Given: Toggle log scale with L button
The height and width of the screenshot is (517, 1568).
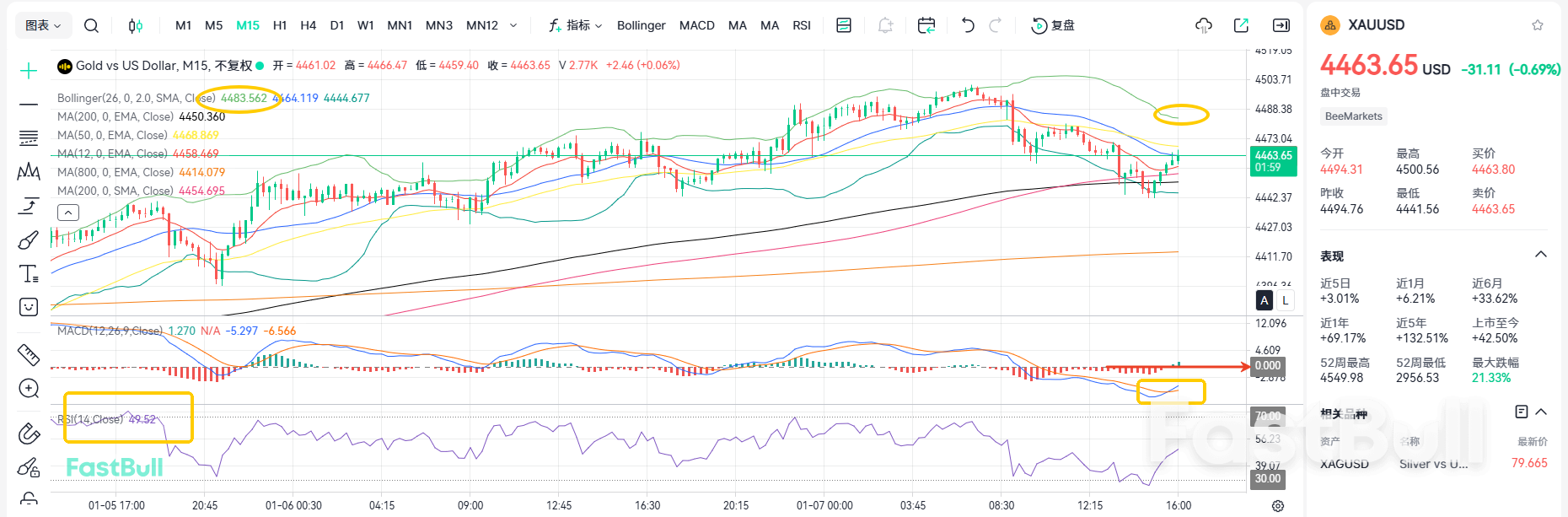Looking at the screenshot, I should pos(1285,300).
